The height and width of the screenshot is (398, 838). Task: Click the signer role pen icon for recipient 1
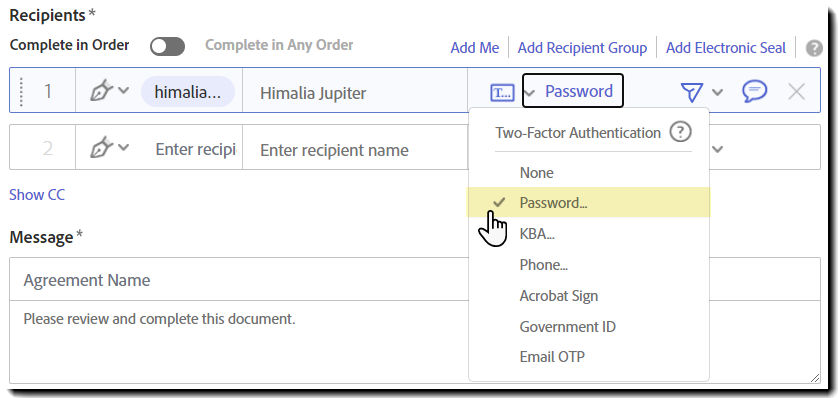click(102, 91)
